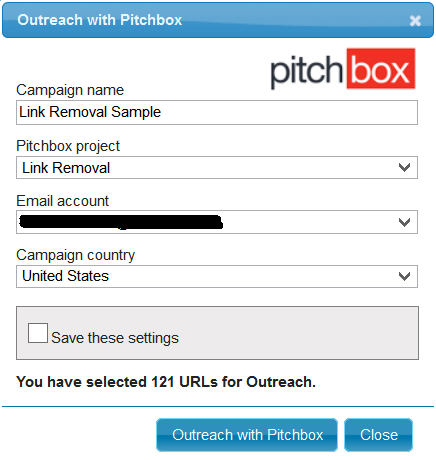Click the Outreach with Pitchbox title bar
The image size is (436, 460).
pos(218,20)
